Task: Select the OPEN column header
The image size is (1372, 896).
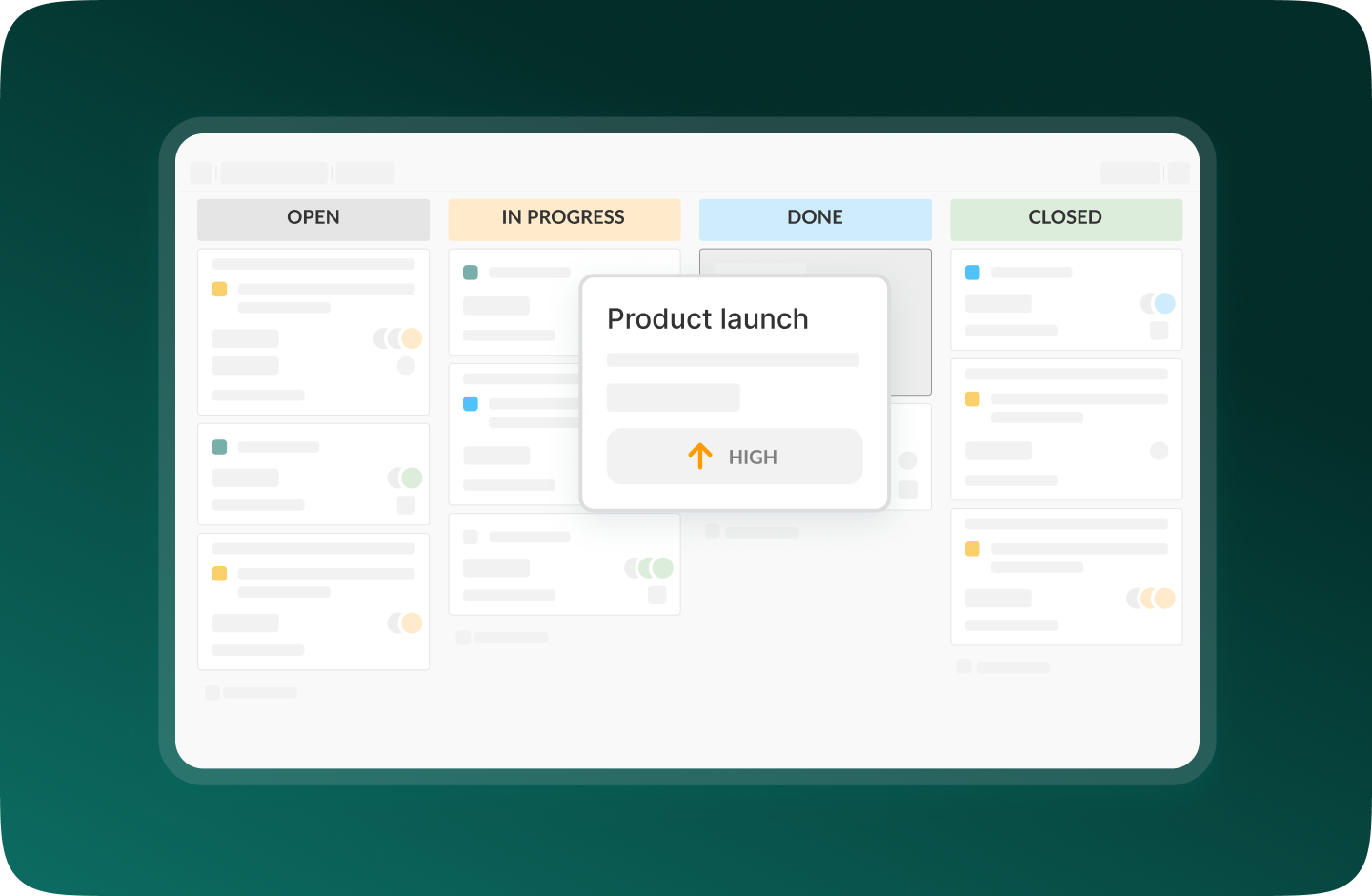Action: [x=313, y=218]
